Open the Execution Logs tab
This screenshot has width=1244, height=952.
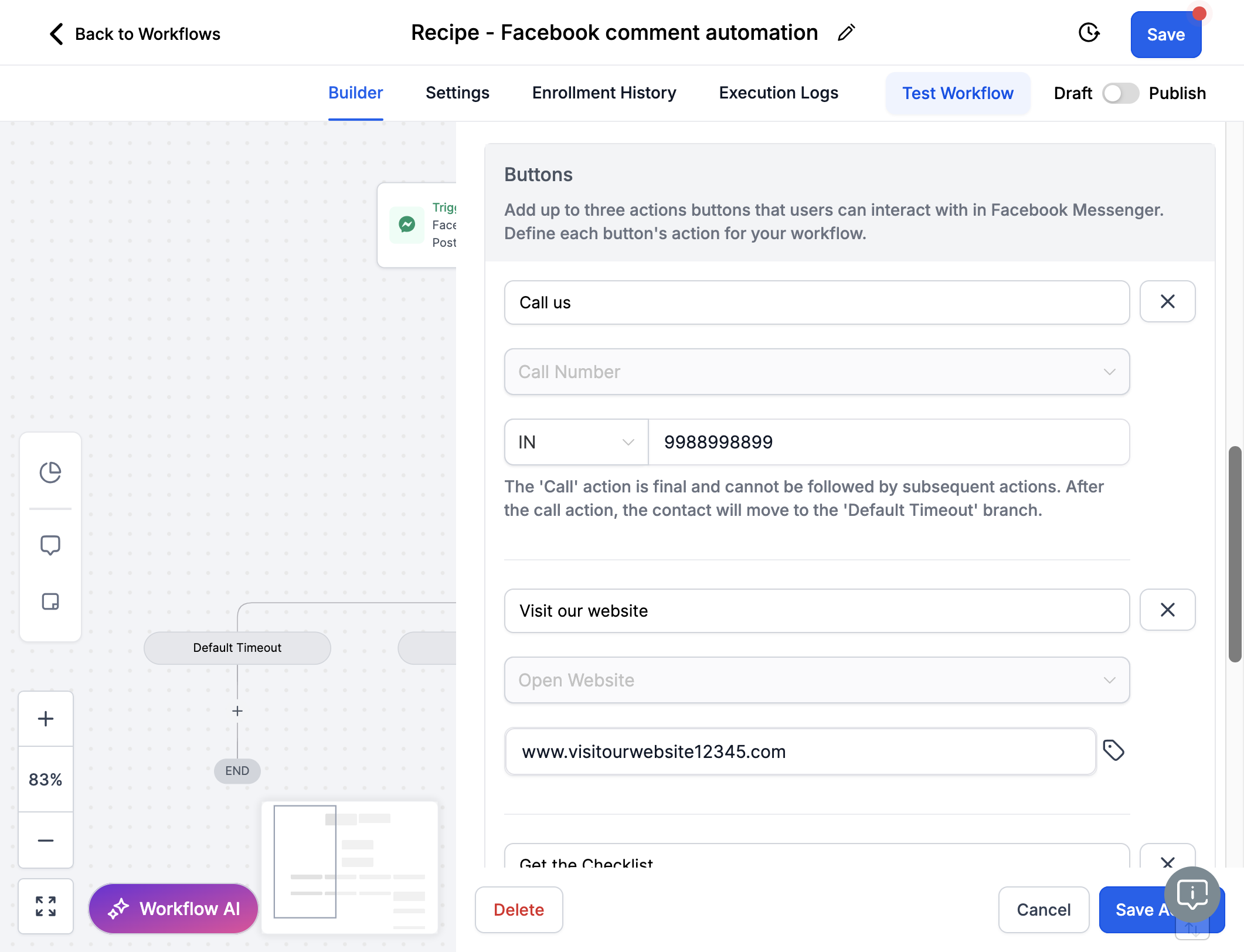pyautogui.click(x=779, y=93)
